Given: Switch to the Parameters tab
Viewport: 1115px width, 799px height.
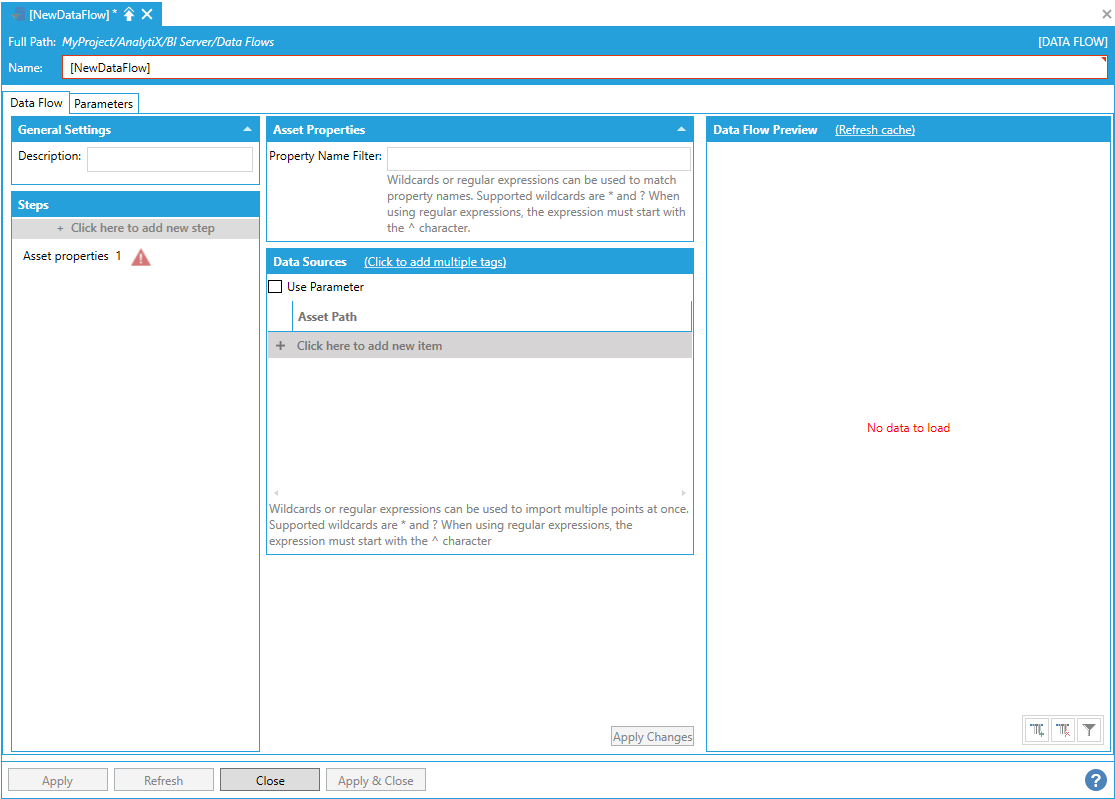Looking at the screenshot, I should tap(103, 104).
